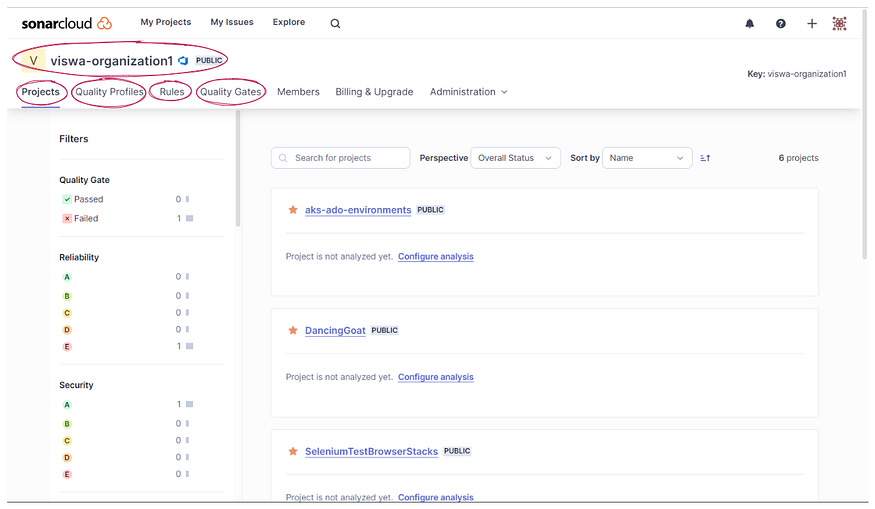Click the V organization avatar

pyautogui.click(x=33, y=60)
